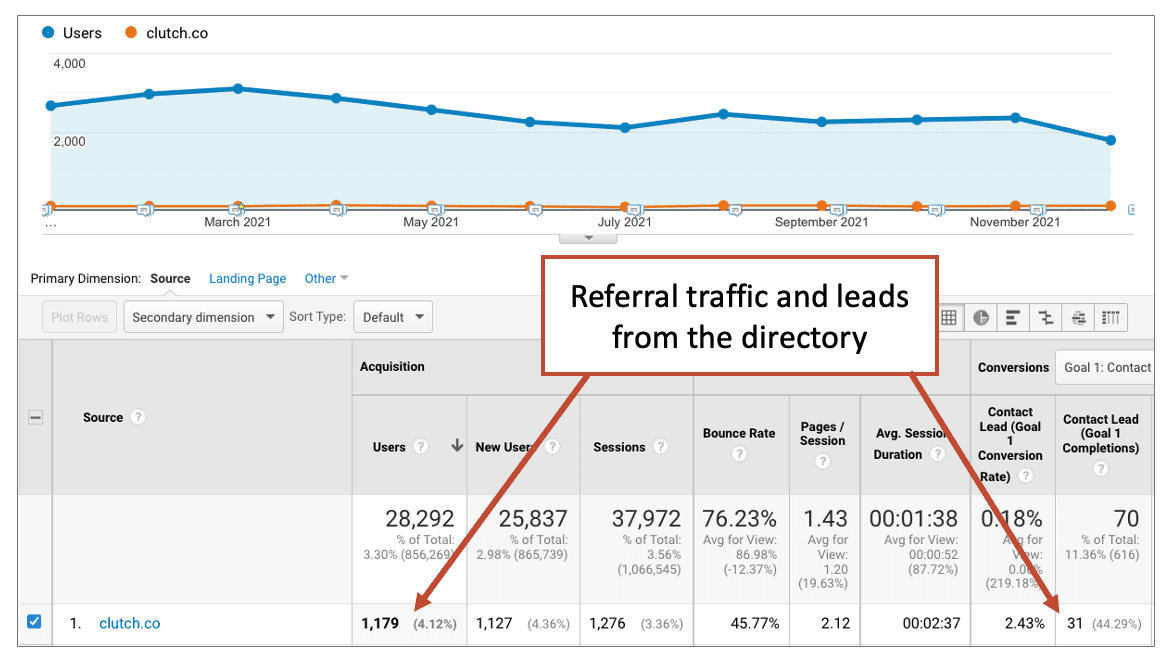Sort by Avg. Session Duration header

point(910,444)
